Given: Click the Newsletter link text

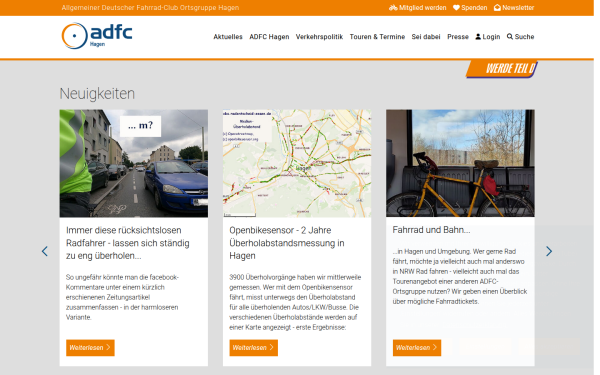Looking at the screenshot, I should 518,8.
